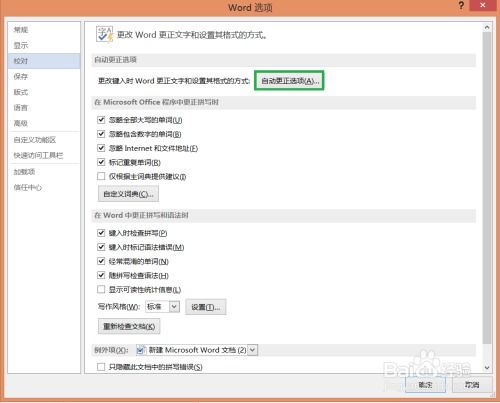Viewport: 500px width, 403px height.
Task: Enable 仅根据主词典提供建议 checkbox
Action: 101,176
